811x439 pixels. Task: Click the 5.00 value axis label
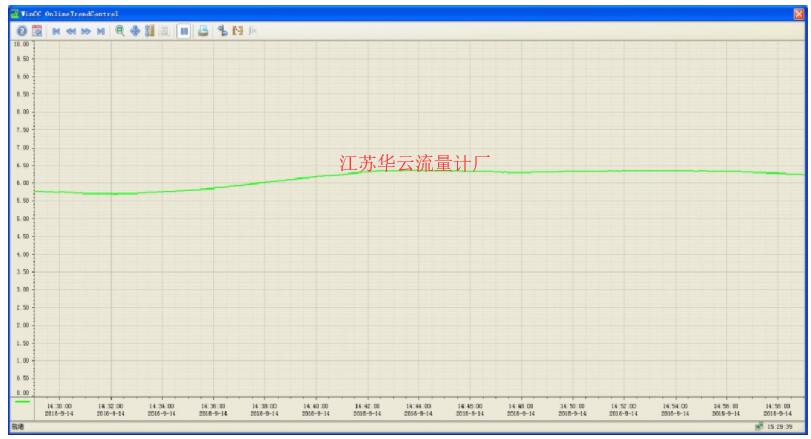pos(23,219)
